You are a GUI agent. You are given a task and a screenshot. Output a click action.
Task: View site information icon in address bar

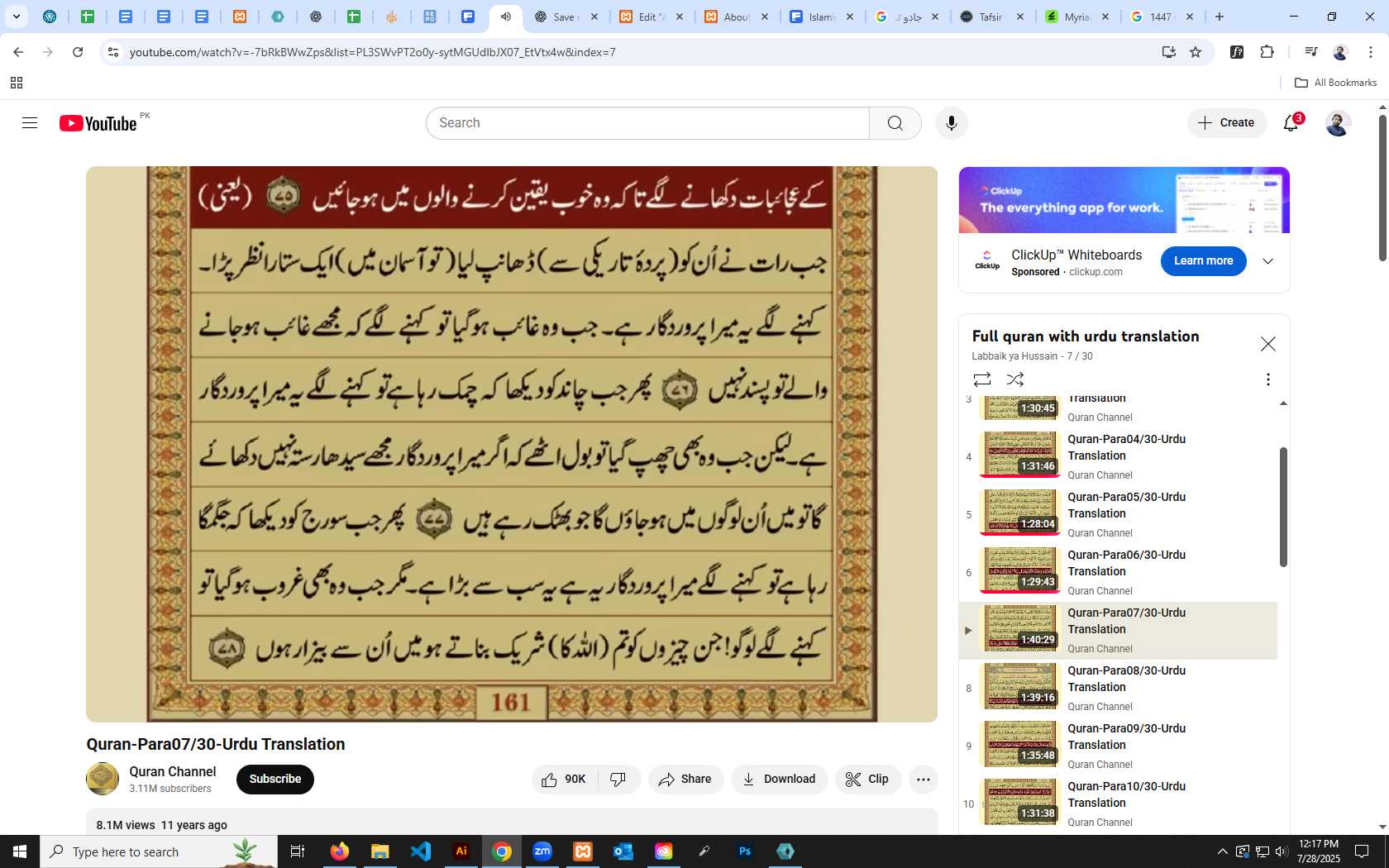click(113, 52)
